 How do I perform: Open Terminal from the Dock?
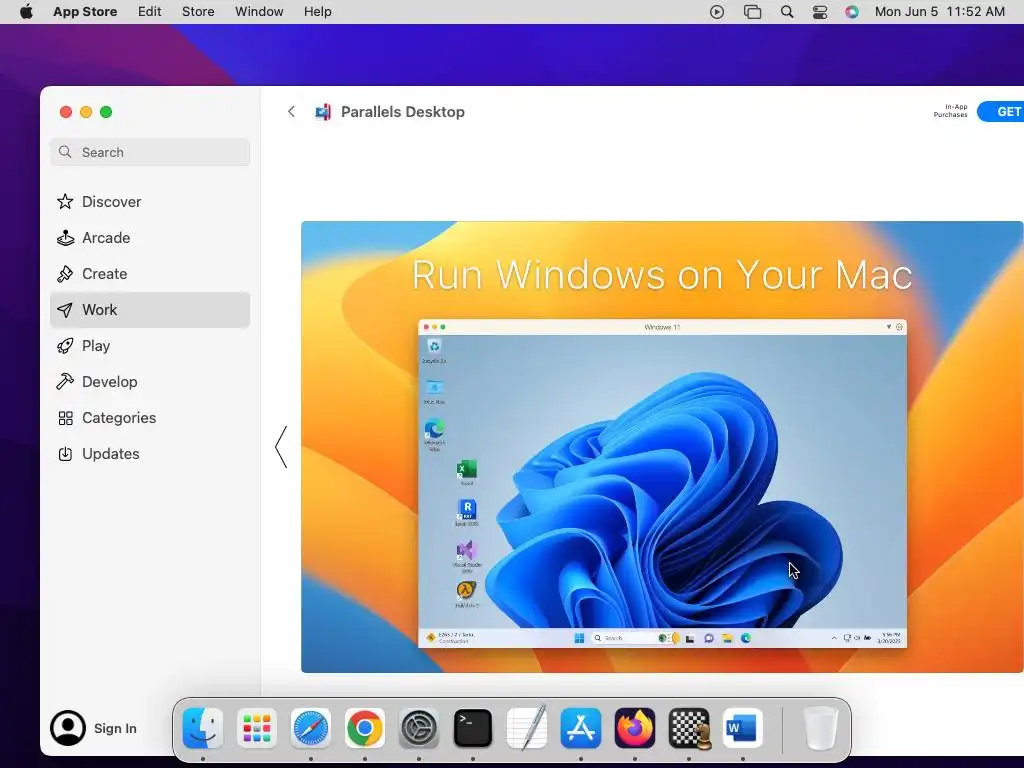[x=473, y=728]
